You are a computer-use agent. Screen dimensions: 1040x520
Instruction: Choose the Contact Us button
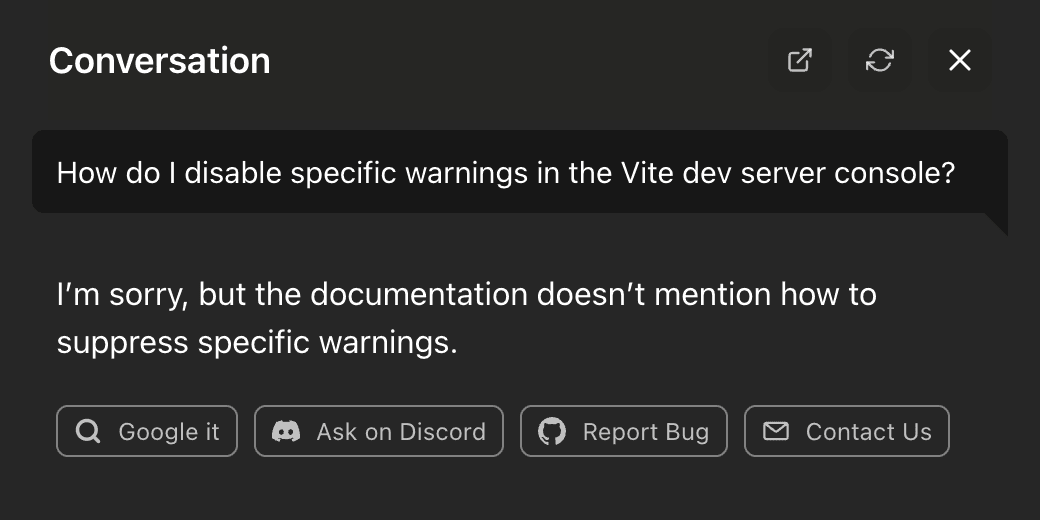[x=847, y=431]
